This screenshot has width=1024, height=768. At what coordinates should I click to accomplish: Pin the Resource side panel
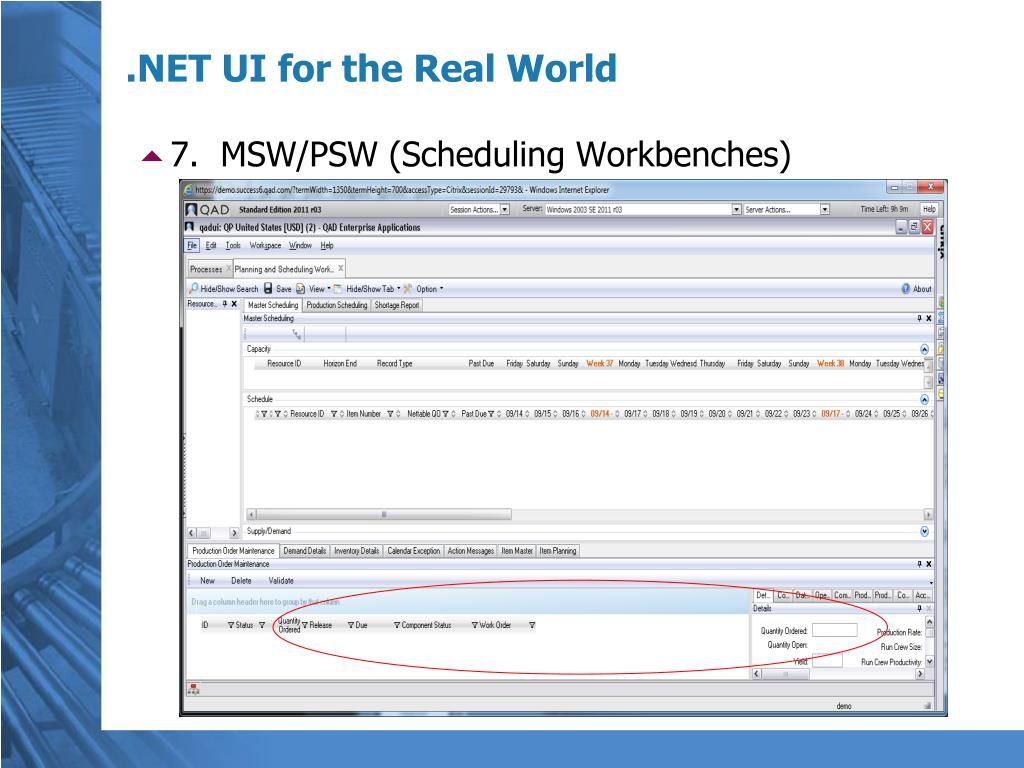click(x=225, y=304)
